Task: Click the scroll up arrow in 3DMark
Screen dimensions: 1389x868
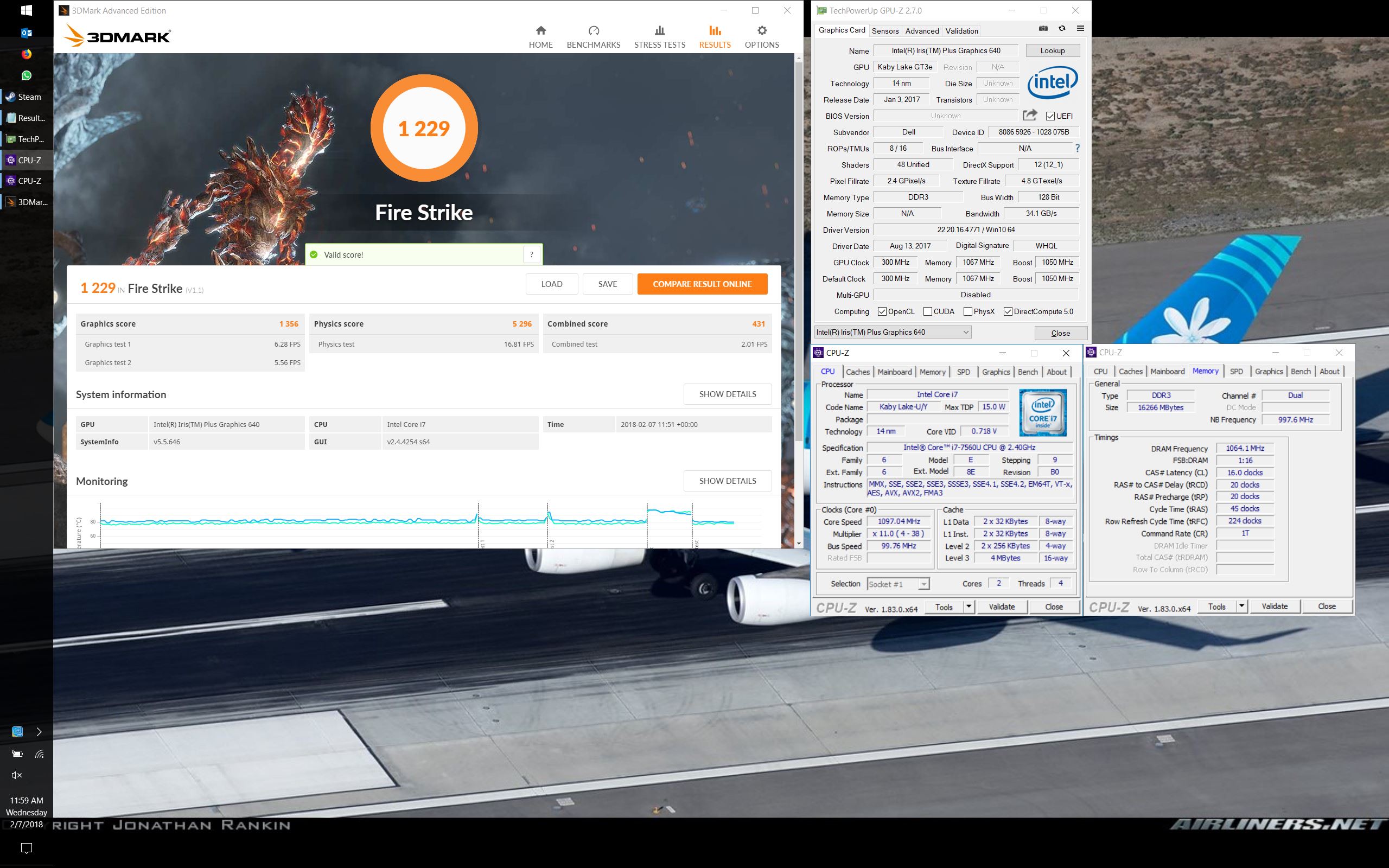Action: click(x=798, y=58)
